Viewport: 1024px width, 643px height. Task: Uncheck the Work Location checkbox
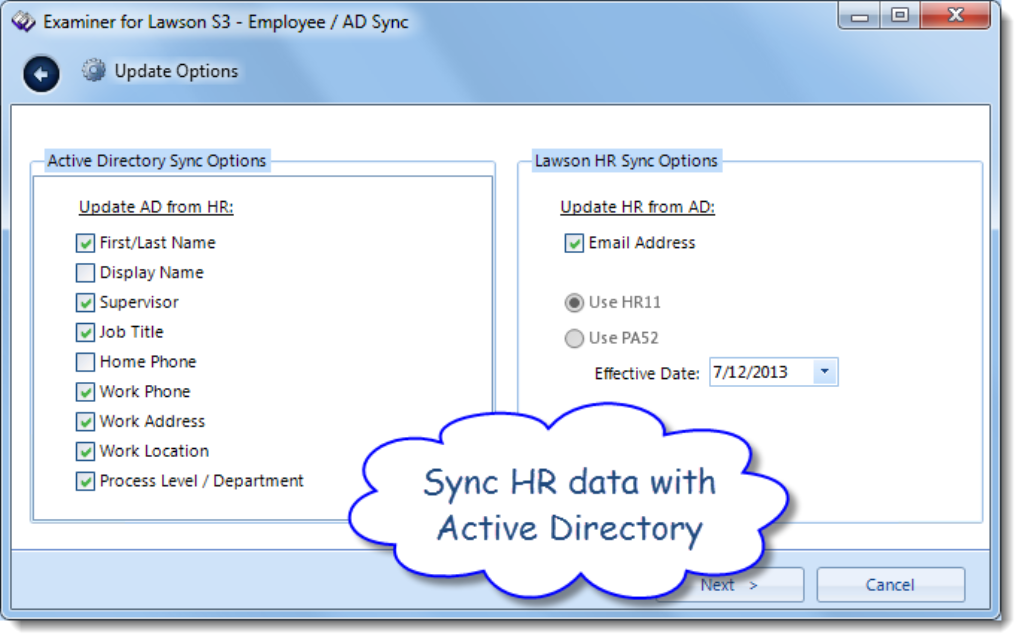pos(85,451)
